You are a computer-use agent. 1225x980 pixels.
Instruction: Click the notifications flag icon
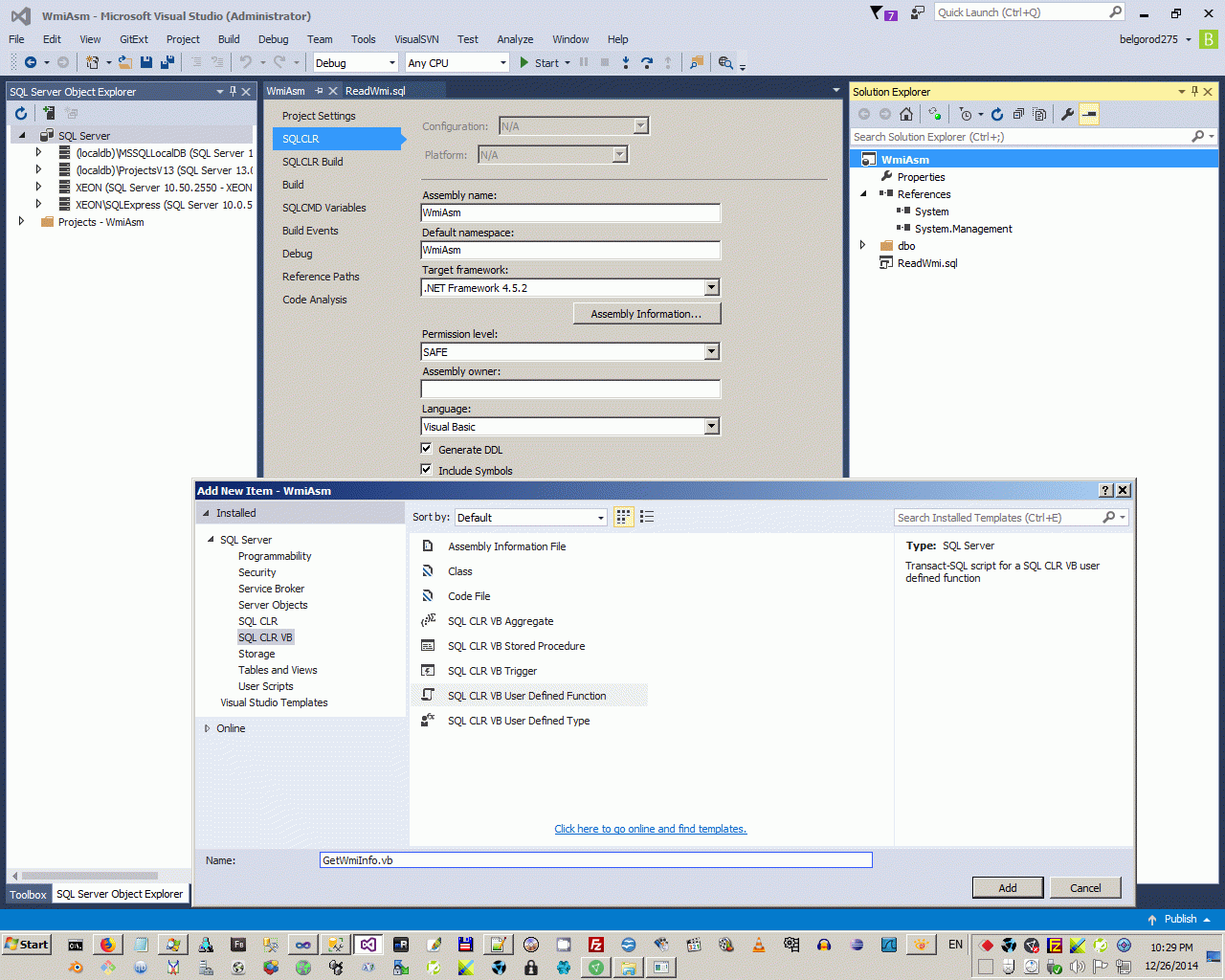[x=877, y=12]
